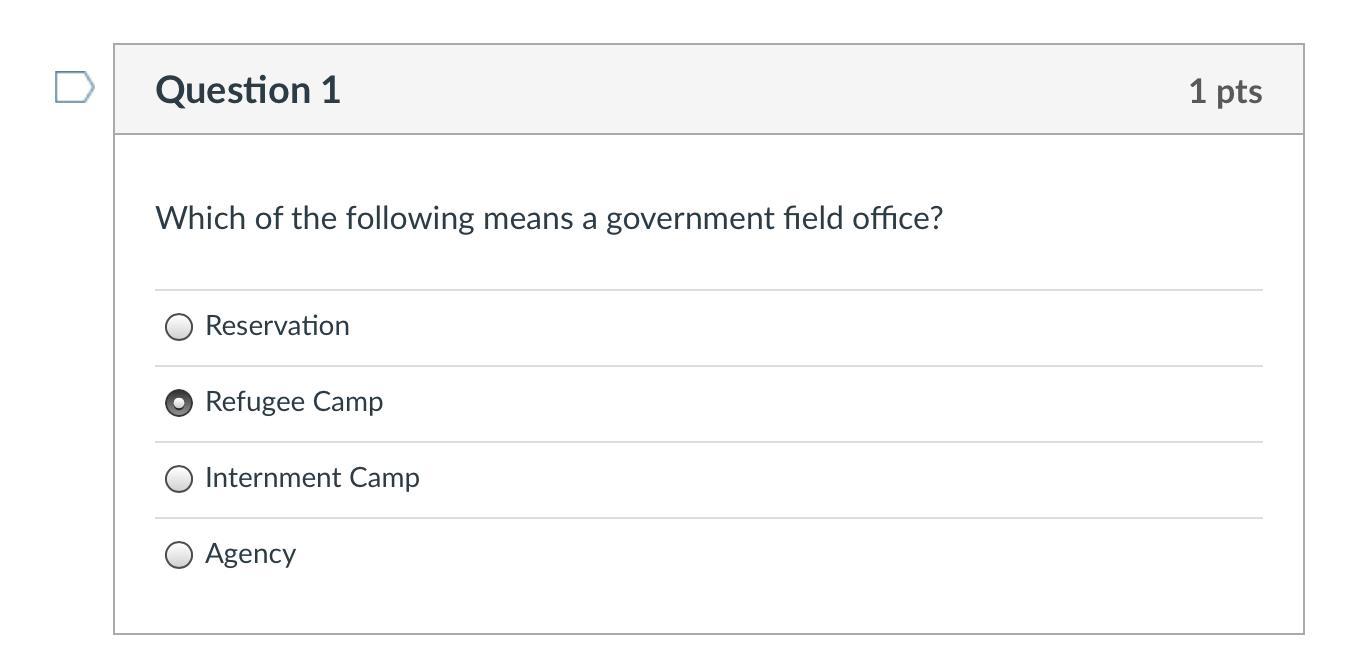
Task: Click the Reservation answer label
Action: [277, 326]
